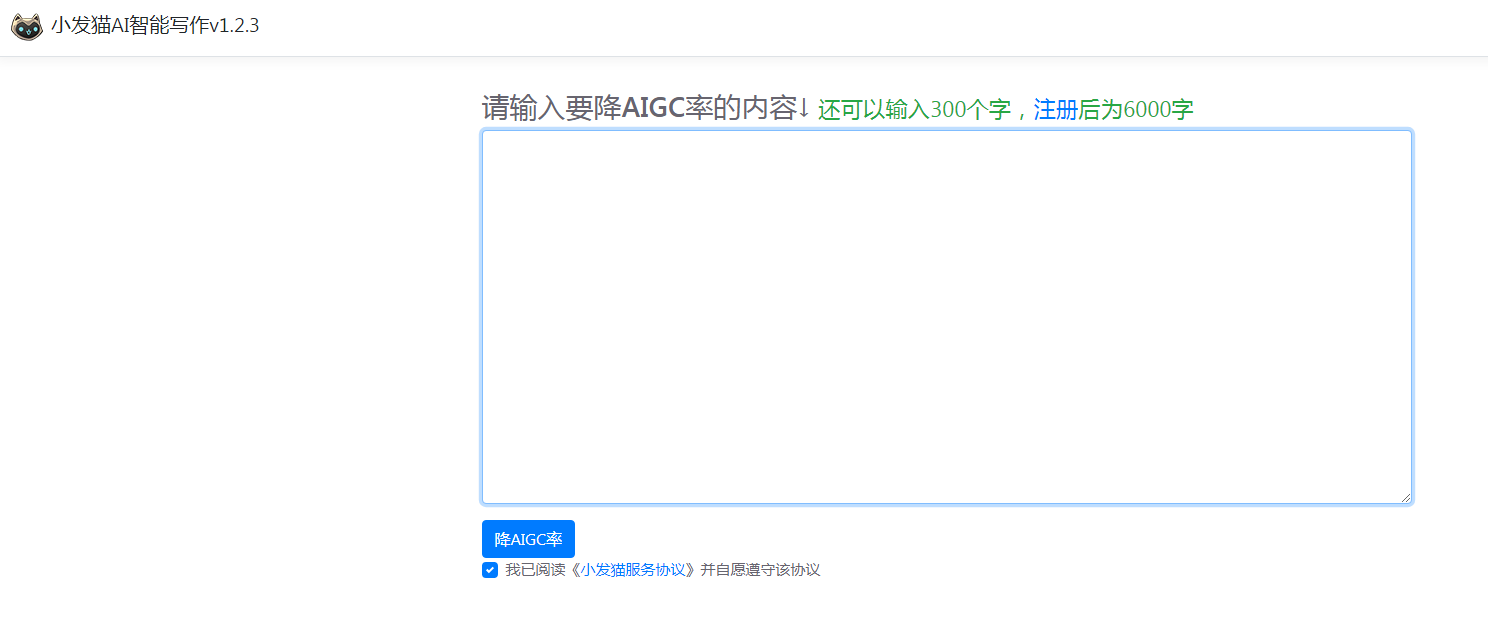
Task: Focus the empty input box for AIGC content
Action: point(945,315)
